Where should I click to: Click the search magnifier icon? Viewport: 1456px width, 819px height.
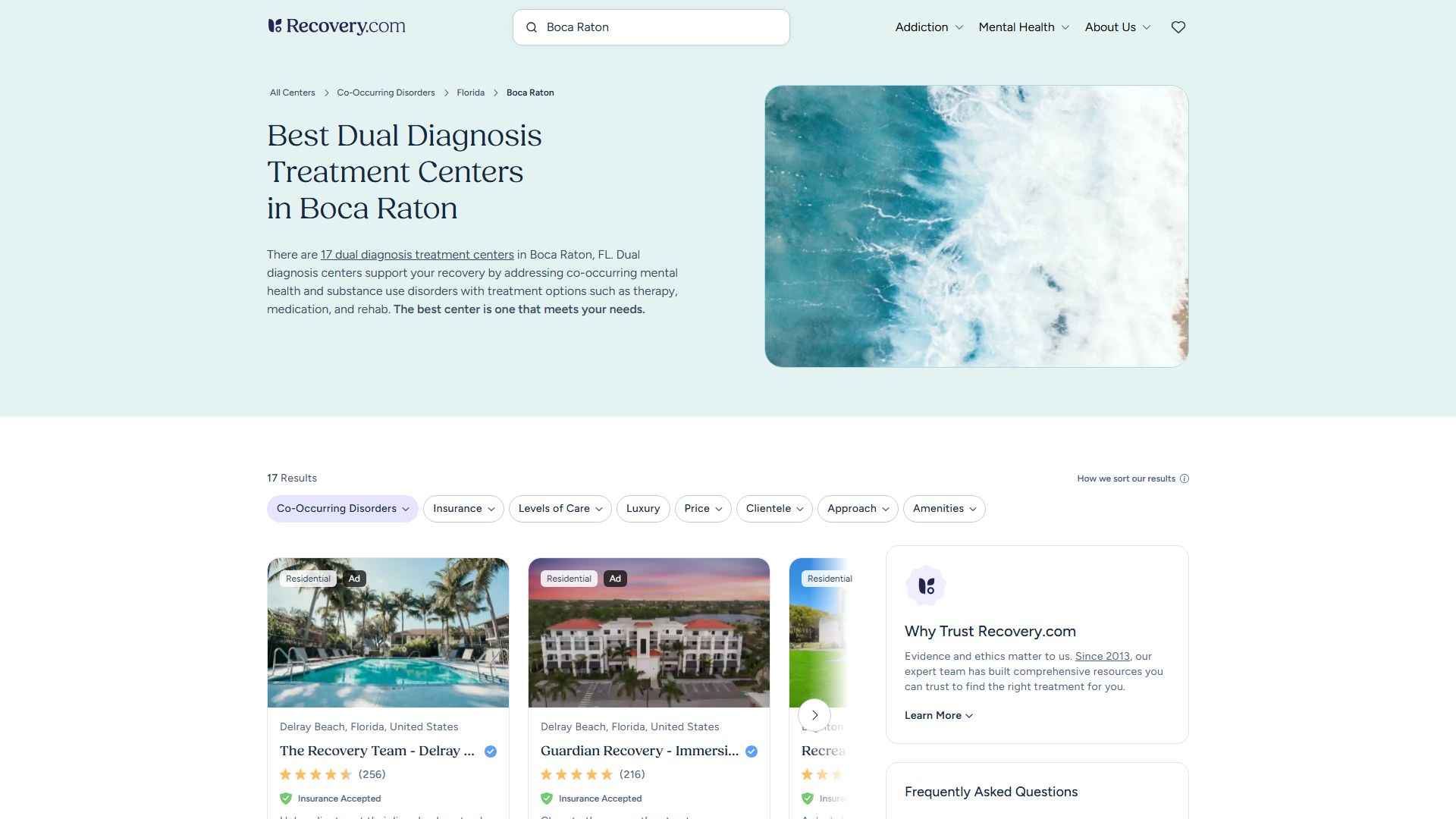(532, 27)
